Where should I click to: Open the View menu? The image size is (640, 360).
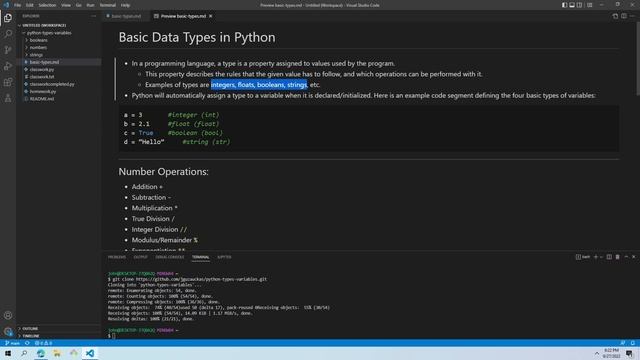66,5
